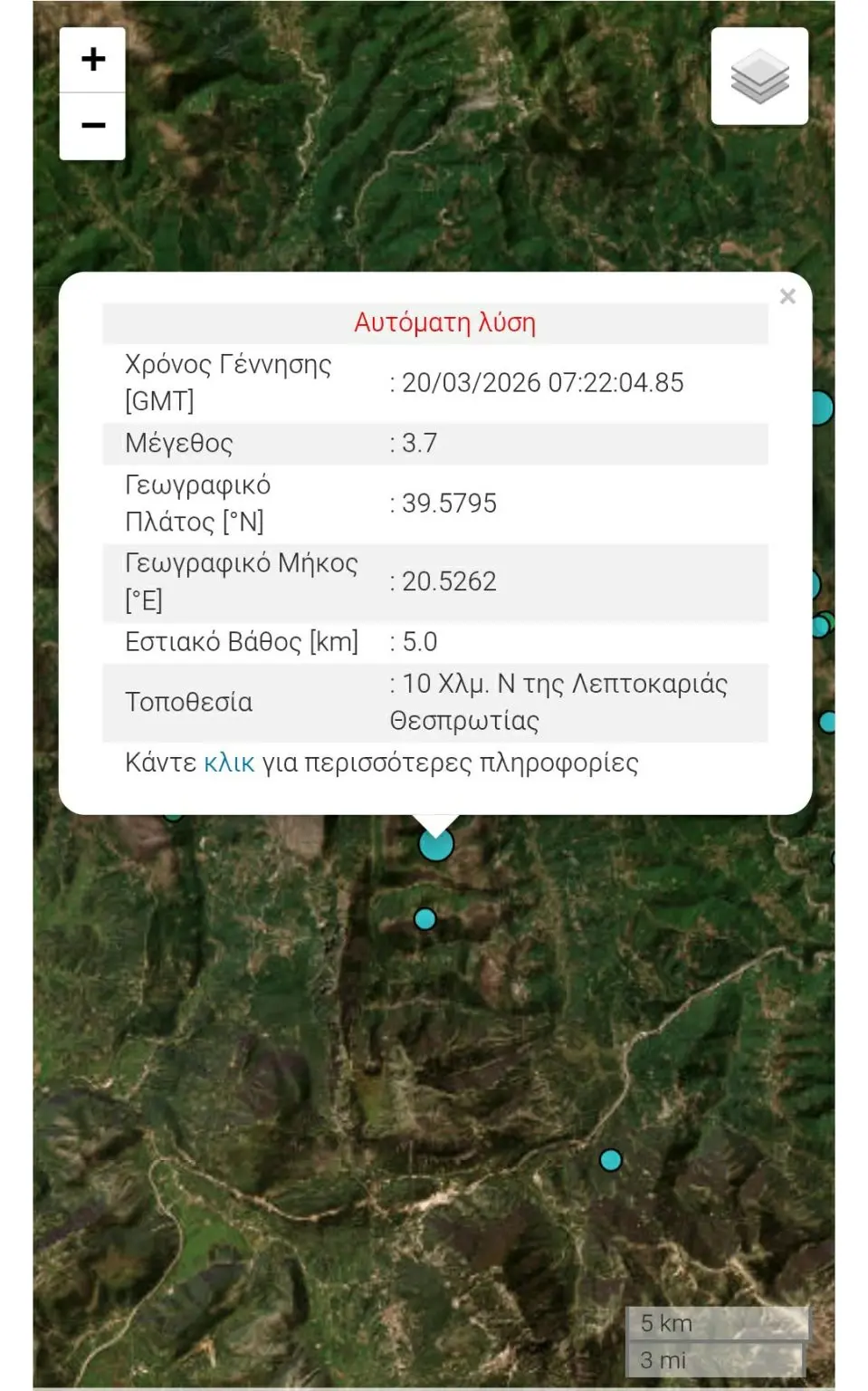Select the earthquake marker under the popup pointer
Image resolution: width=868 pixels, height=1391 pixels.
click(x=436, y=844)
